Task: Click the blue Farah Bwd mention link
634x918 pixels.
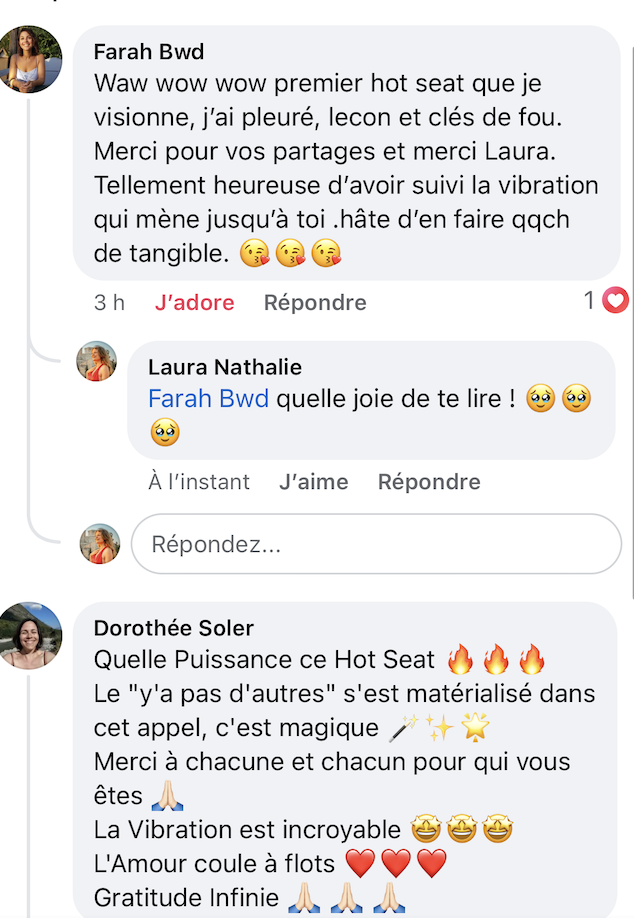Action: pos(208,399)
